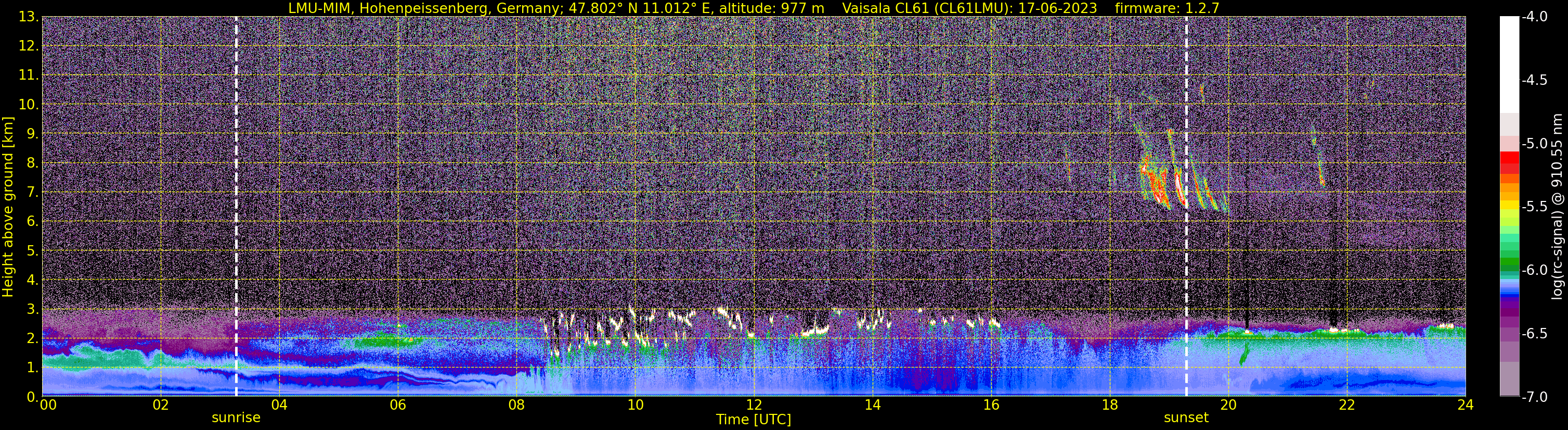Click the 06 tick on the time axis
Viewport: 1568px width, 430px height.
pos(397,405)
